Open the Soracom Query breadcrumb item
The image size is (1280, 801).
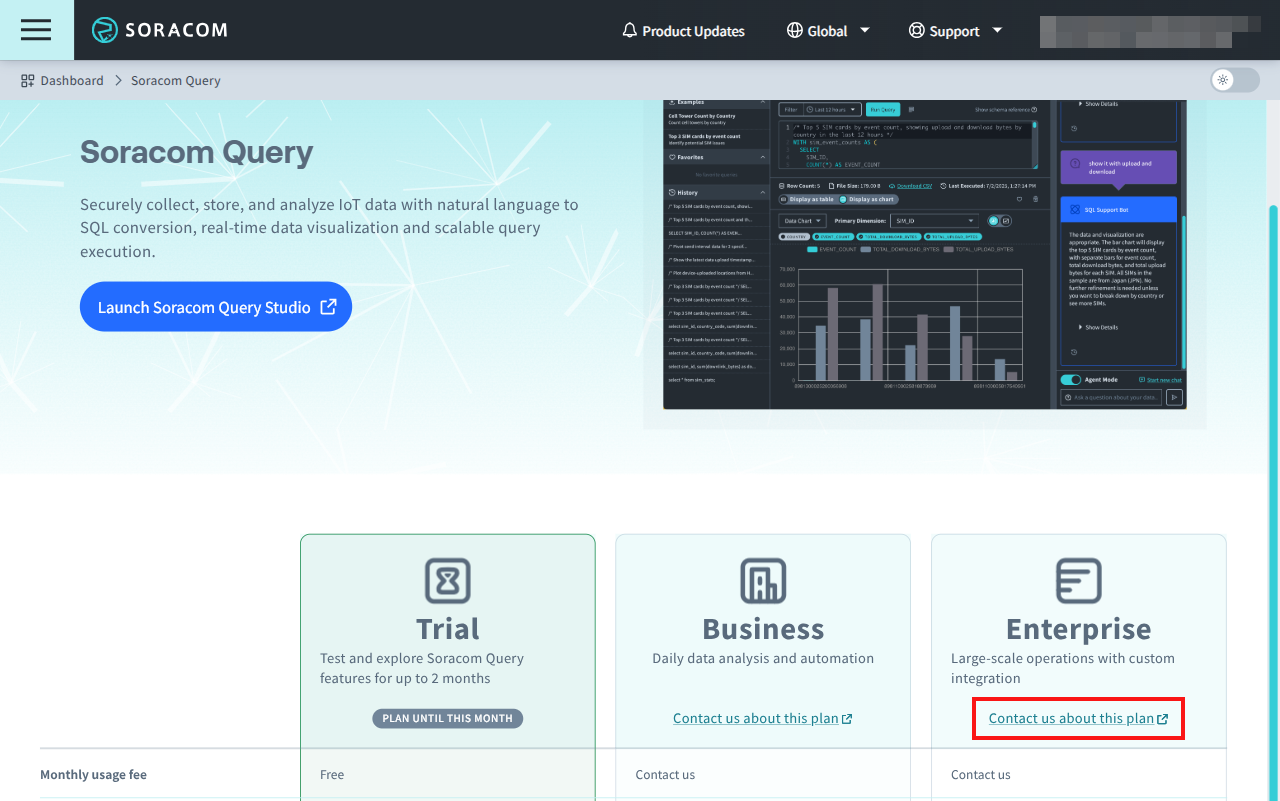pos(175,80)
